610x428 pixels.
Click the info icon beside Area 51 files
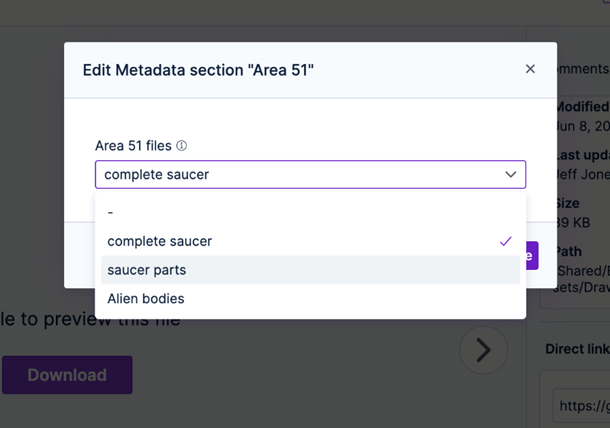point(181,146)
